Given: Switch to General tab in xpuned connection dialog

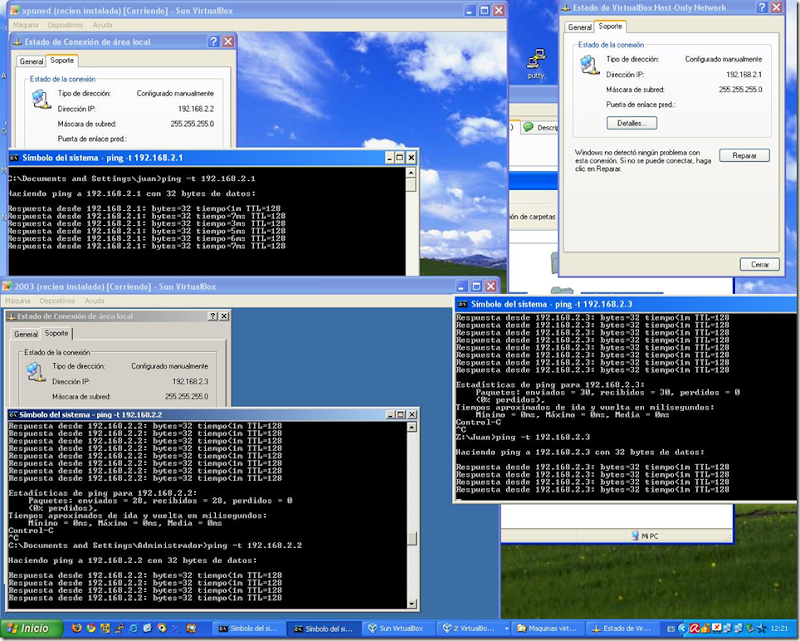Looking at the screenshot, I should click(x=31, y=61).
